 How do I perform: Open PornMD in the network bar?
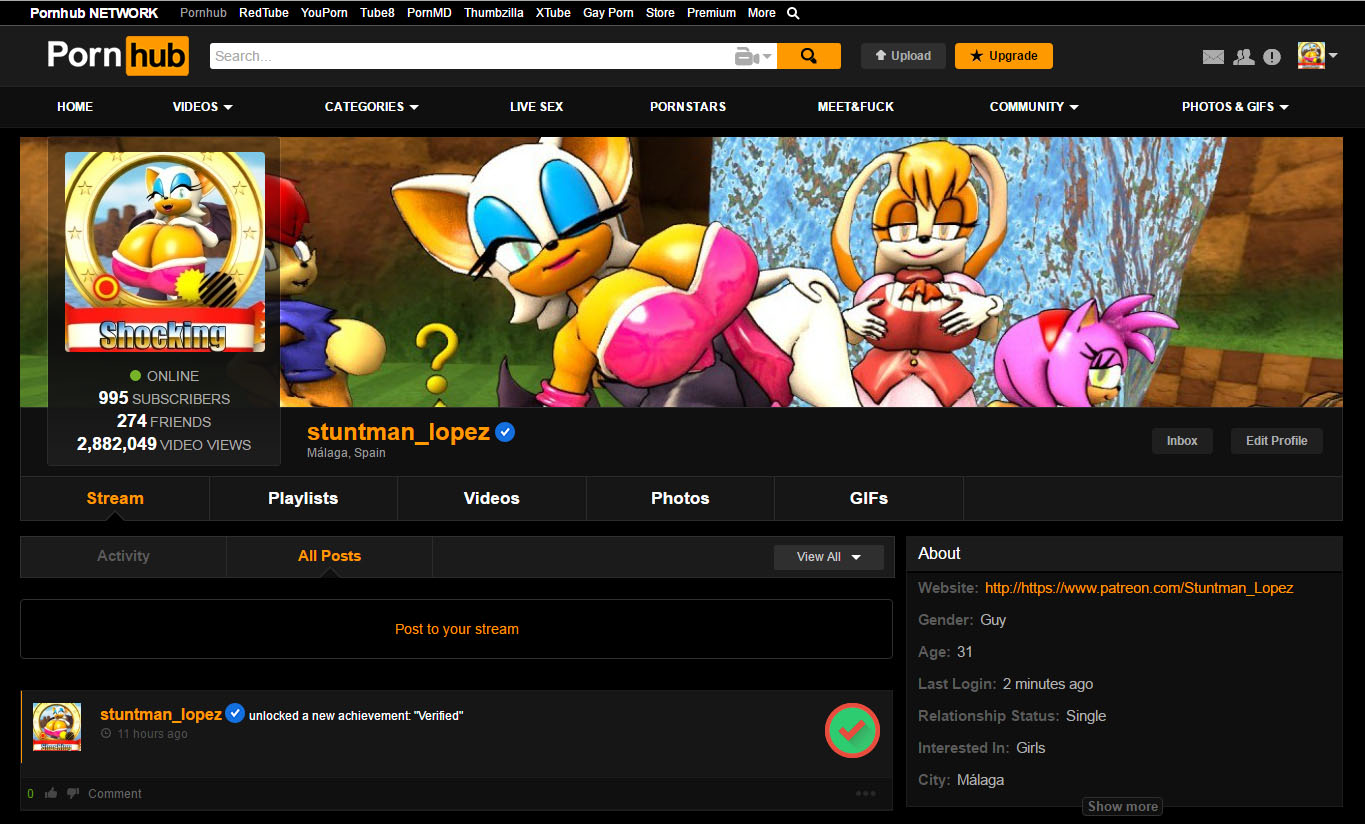(x=429, y=13)
